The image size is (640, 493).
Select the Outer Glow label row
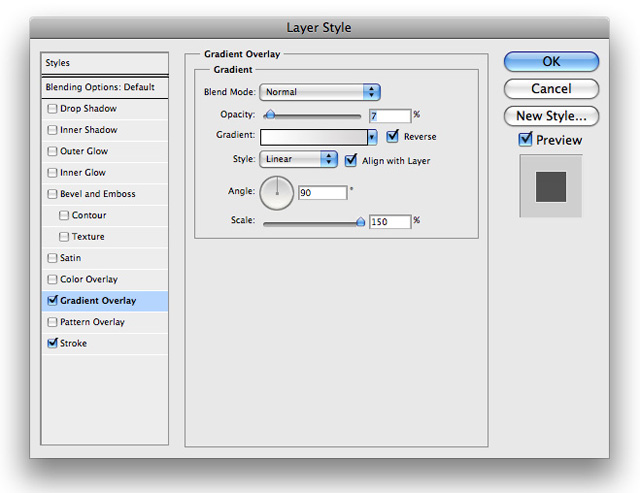coord(105,151)
